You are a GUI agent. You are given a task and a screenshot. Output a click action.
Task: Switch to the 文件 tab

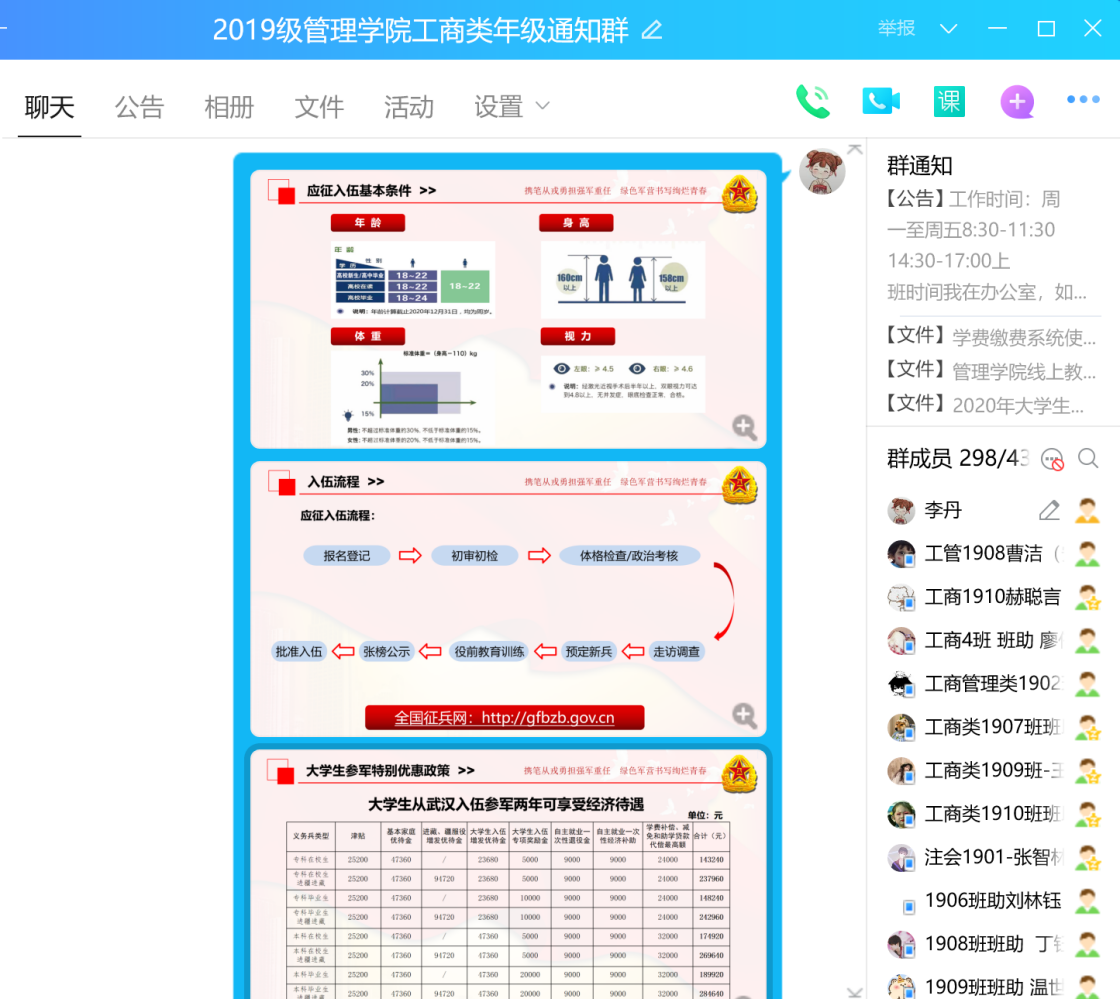[319, 107]
